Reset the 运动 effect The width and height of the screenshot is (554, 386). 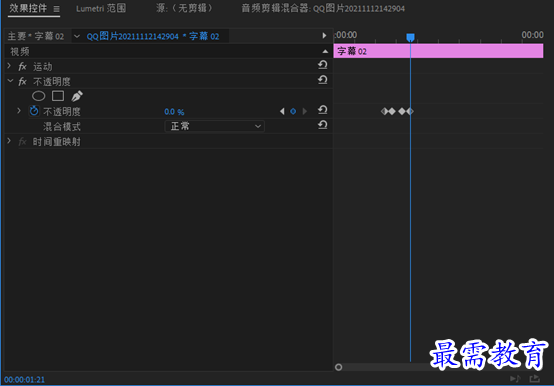[322, 65]
